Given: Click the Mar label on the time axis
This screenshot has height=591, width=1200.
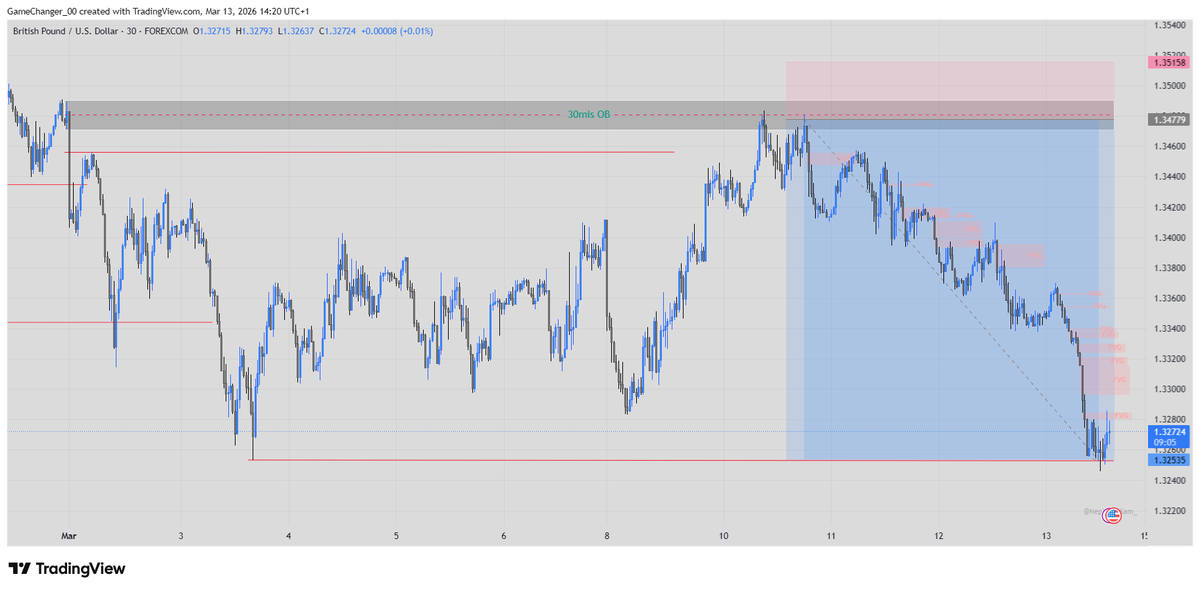Looking at the screenshot, I should click(68, 536).
